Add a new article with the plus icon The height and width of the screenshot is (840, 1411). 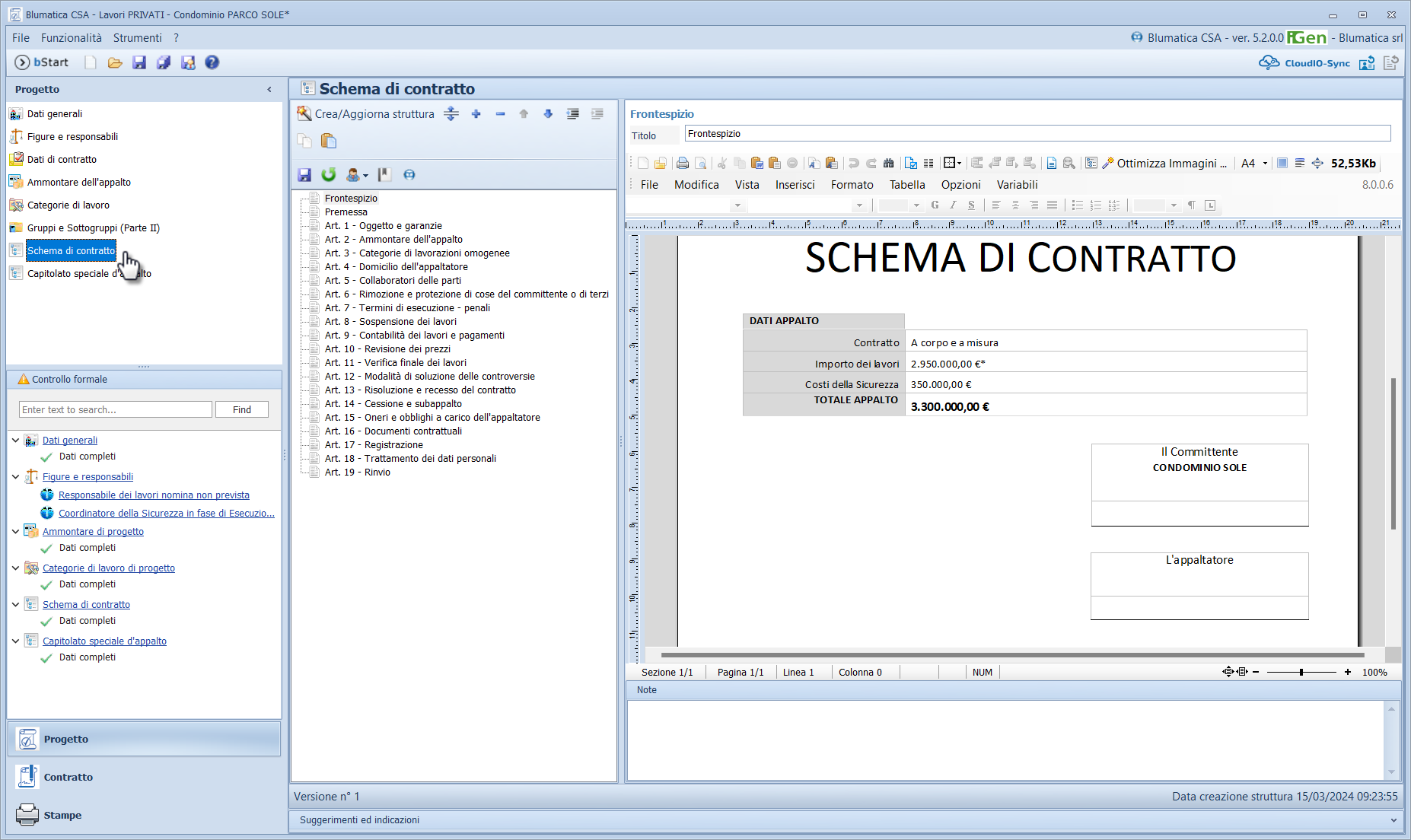[476, 114]
